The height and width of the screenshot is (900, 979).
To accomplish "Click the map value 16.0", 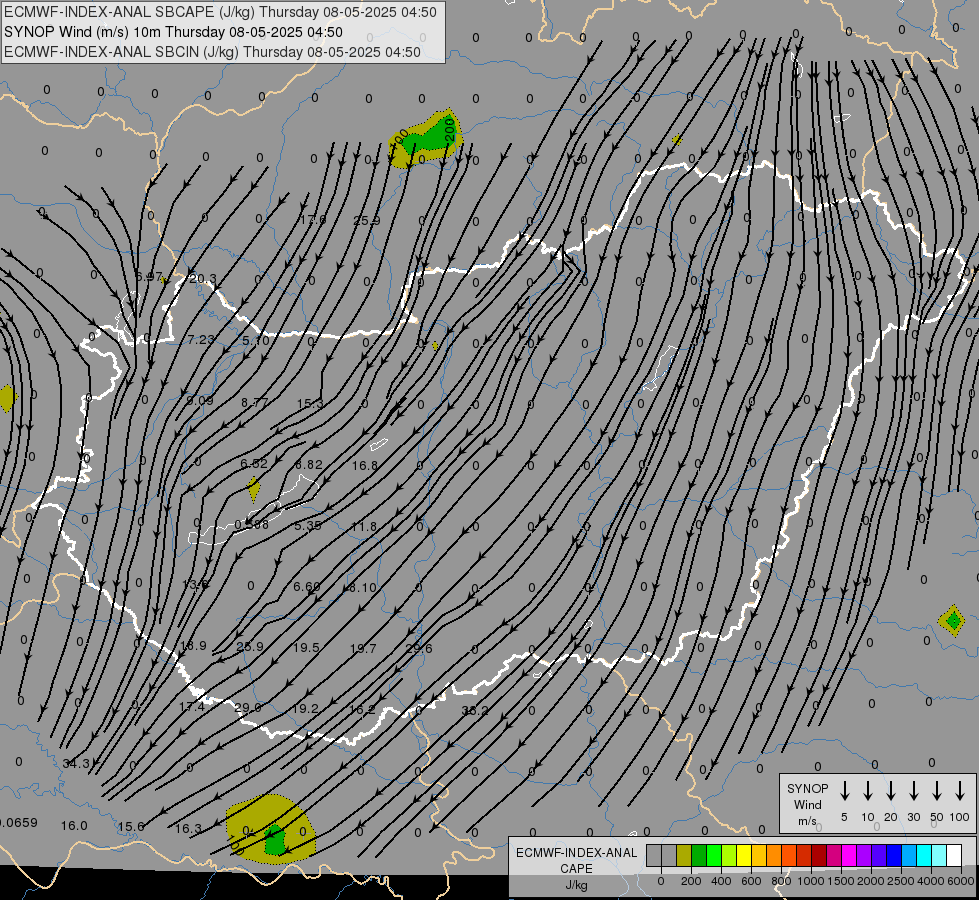I will click(x=74, y=826).
